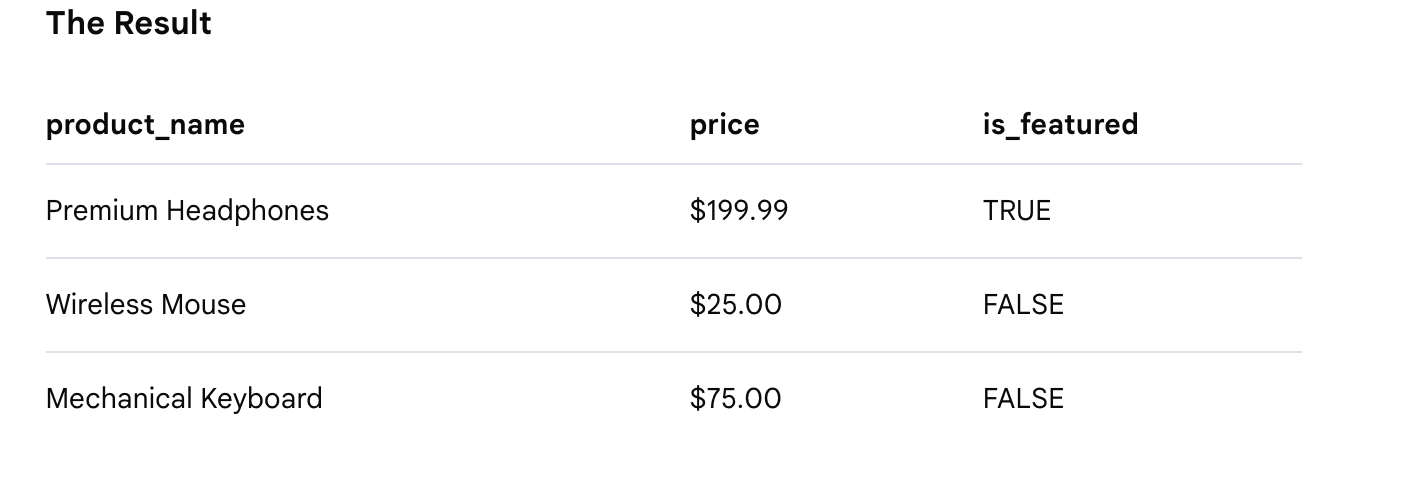This screenshot has width=1410, height=484.
Task: Select the Premium Headphones cell
Action: tap(187, 211)
